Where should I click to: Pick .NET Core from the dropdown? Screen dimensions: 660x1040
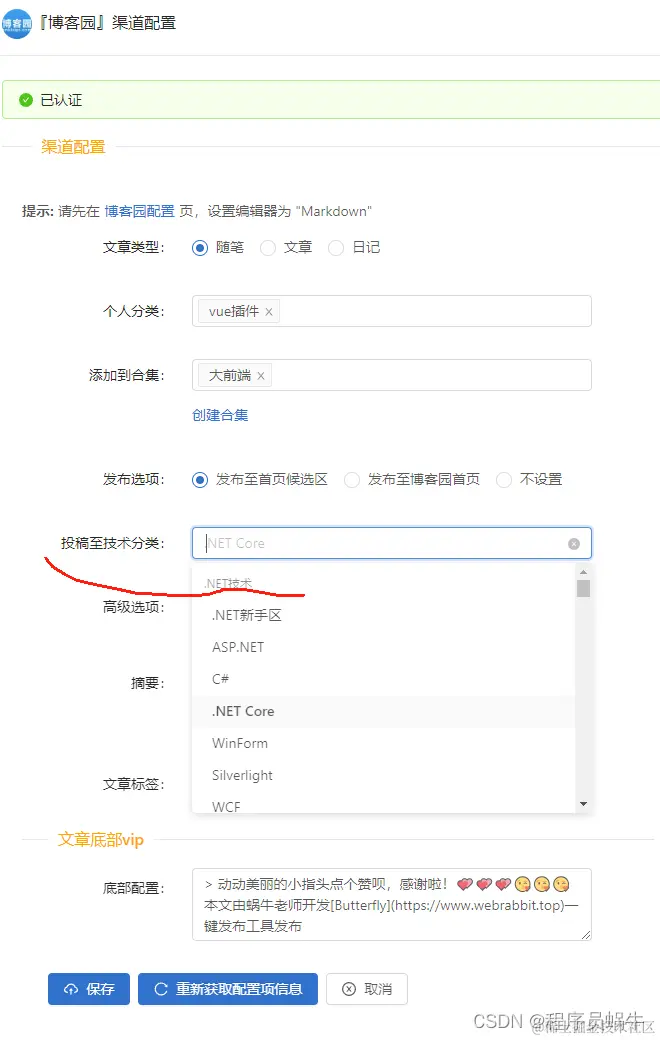383,712
